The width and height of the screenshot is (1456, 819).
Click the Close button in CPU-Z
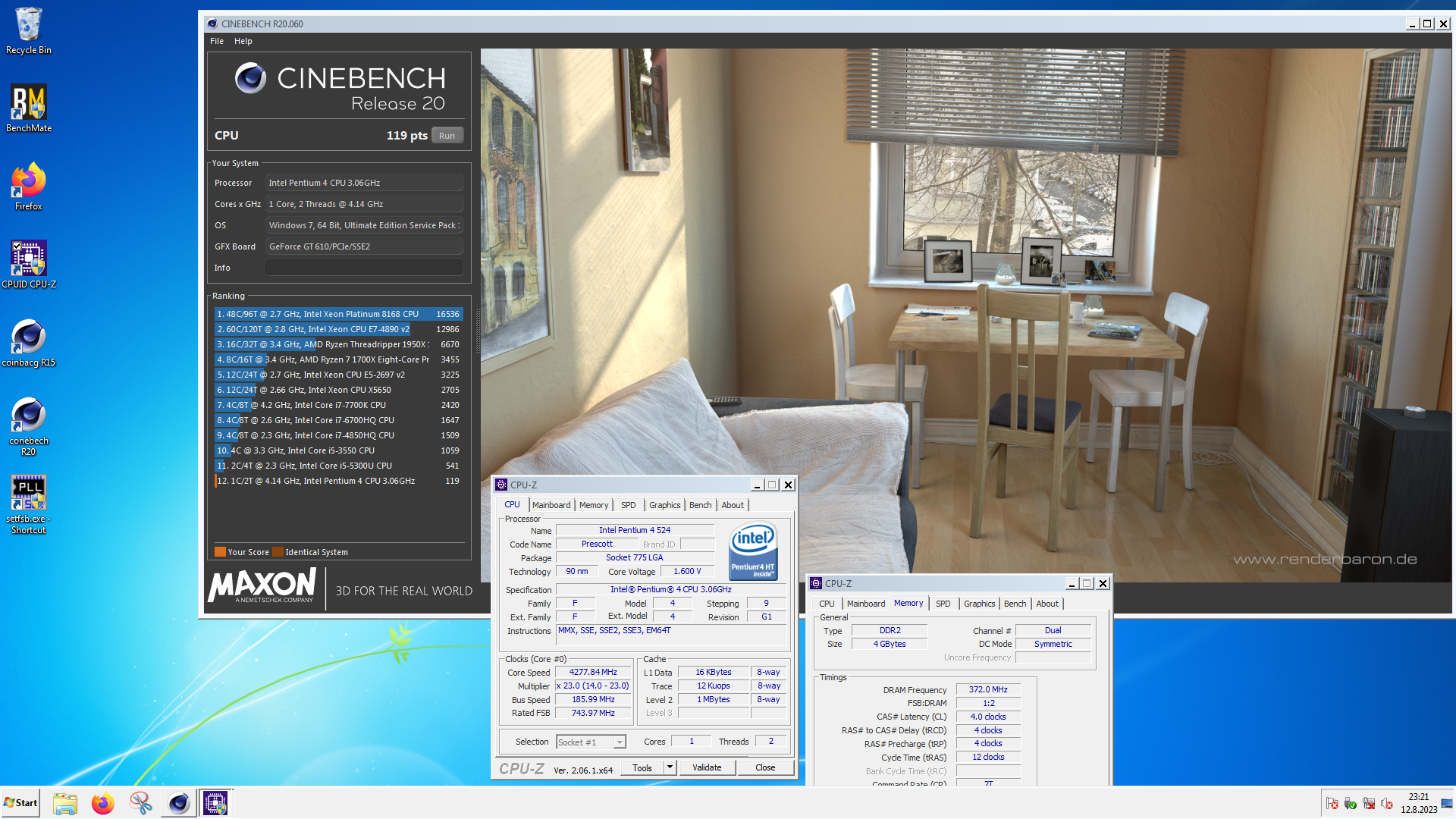pos(765,767)
